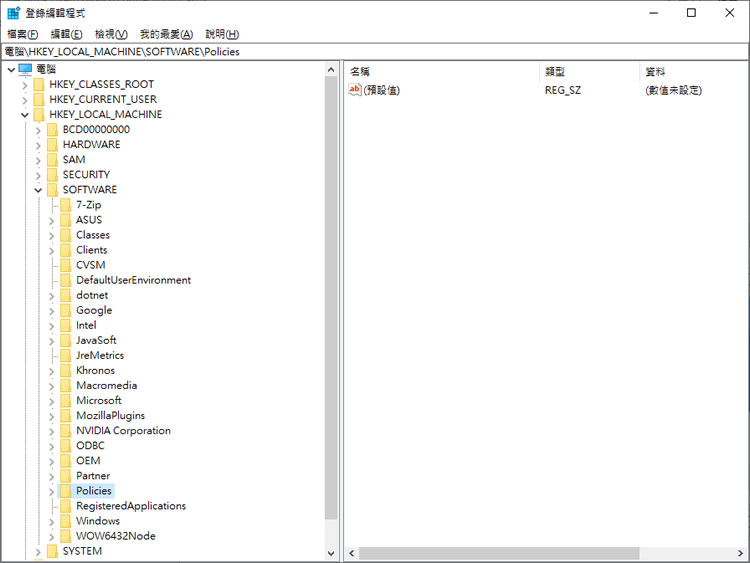Click the HARDWARE folder icon

(x=53, y=145)
